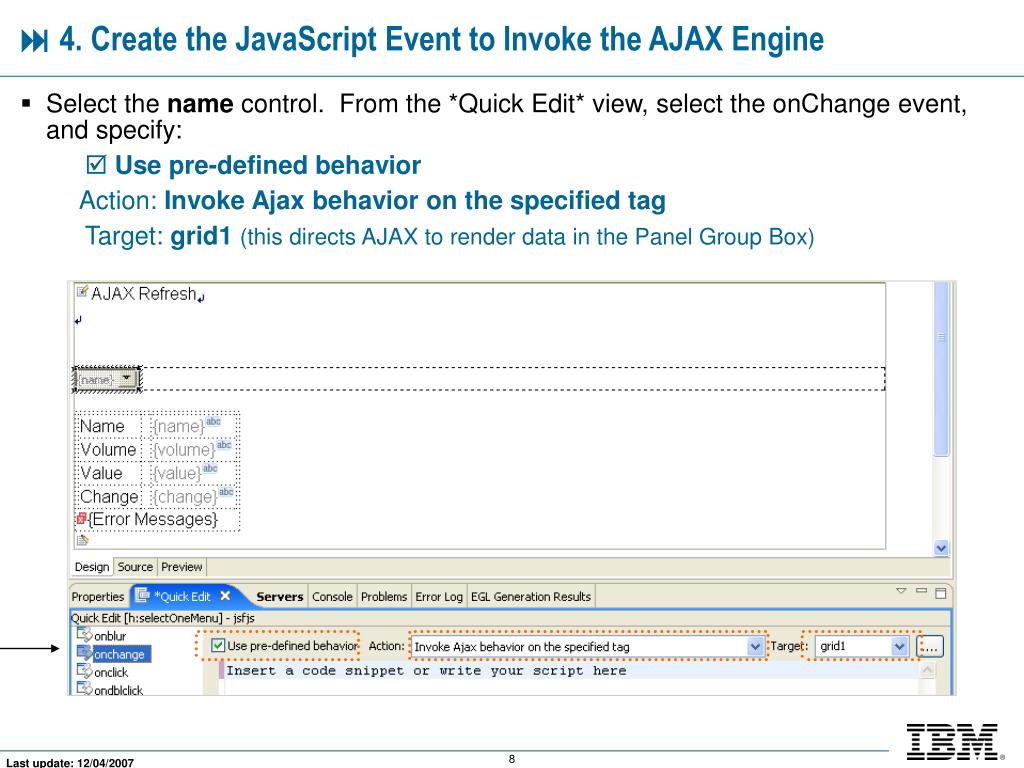Click the small page icon below Error Messages
This screenshot has height=768, width=1024.
coord(82,540)
